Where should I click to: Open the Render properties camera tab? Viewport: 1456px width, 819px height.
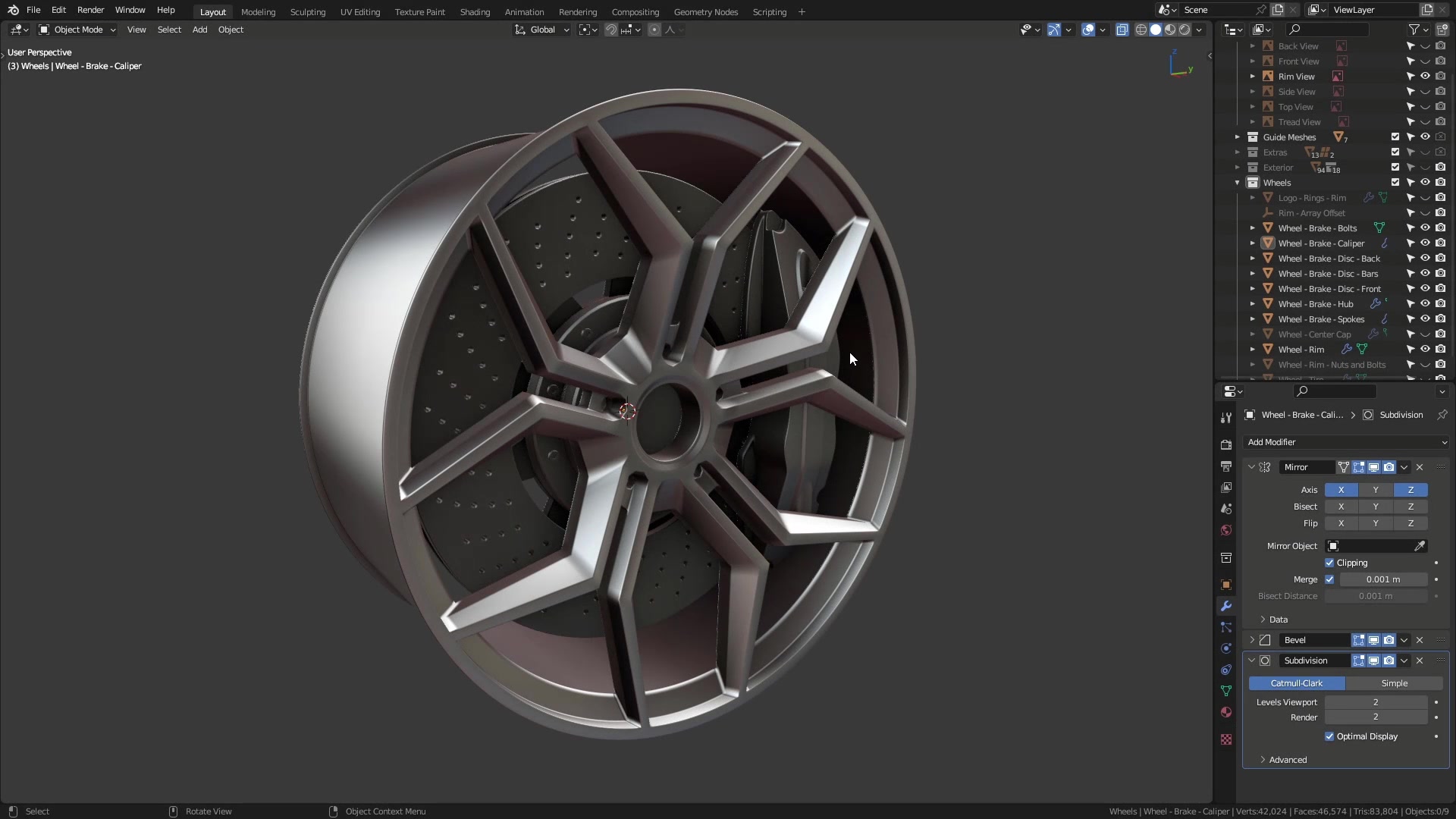[1226, 445]
